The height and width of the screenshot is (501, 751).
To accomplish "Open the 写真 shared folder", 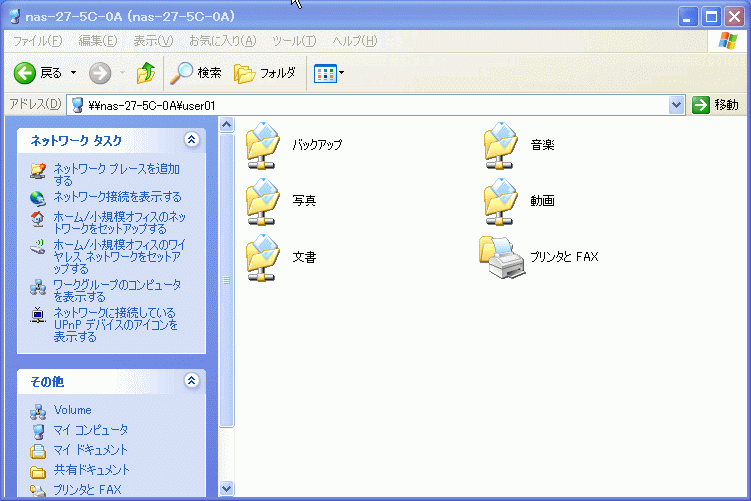I will click(x=264, y=200).
